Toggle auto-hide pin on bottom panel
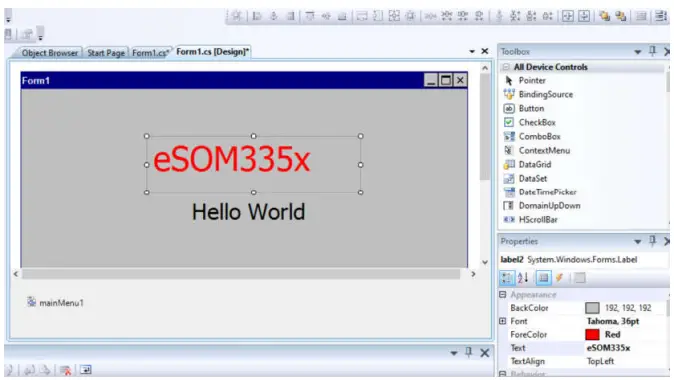Screen dimensions: 674x380 [x=469, y=352]
